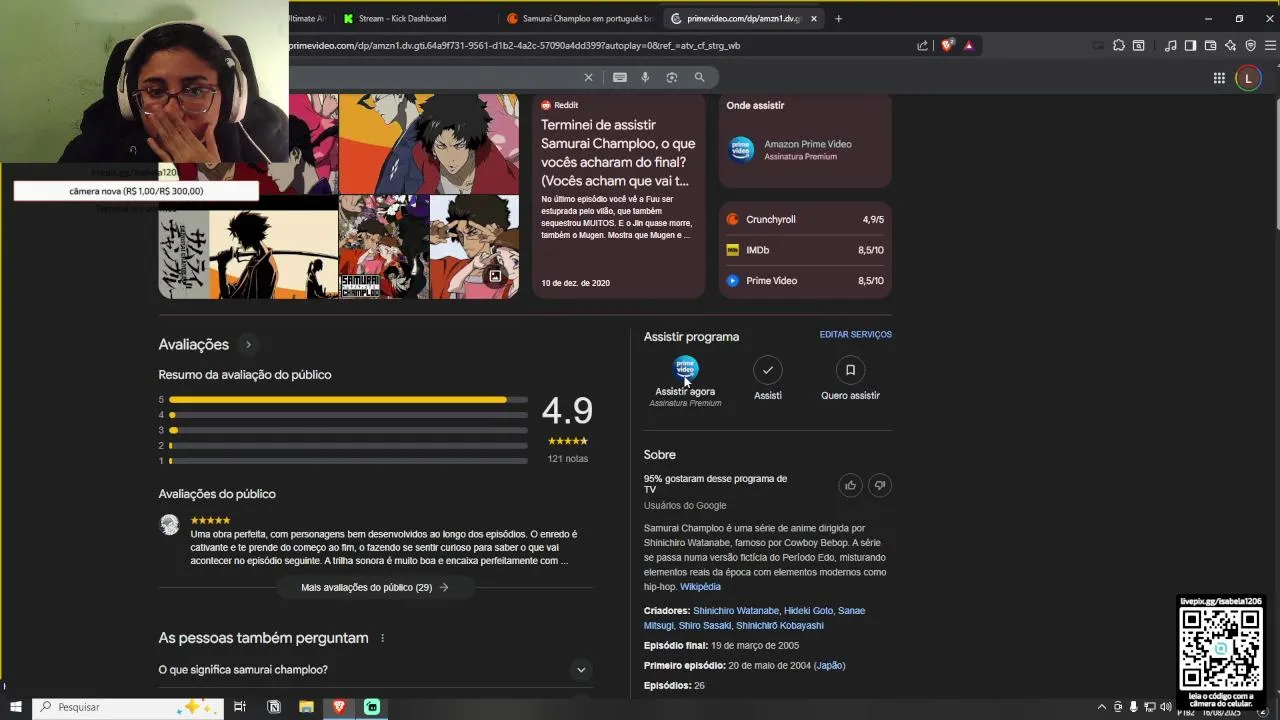
Task: Open EDITAR SERVIÇOS link
Action: (855, 335)
